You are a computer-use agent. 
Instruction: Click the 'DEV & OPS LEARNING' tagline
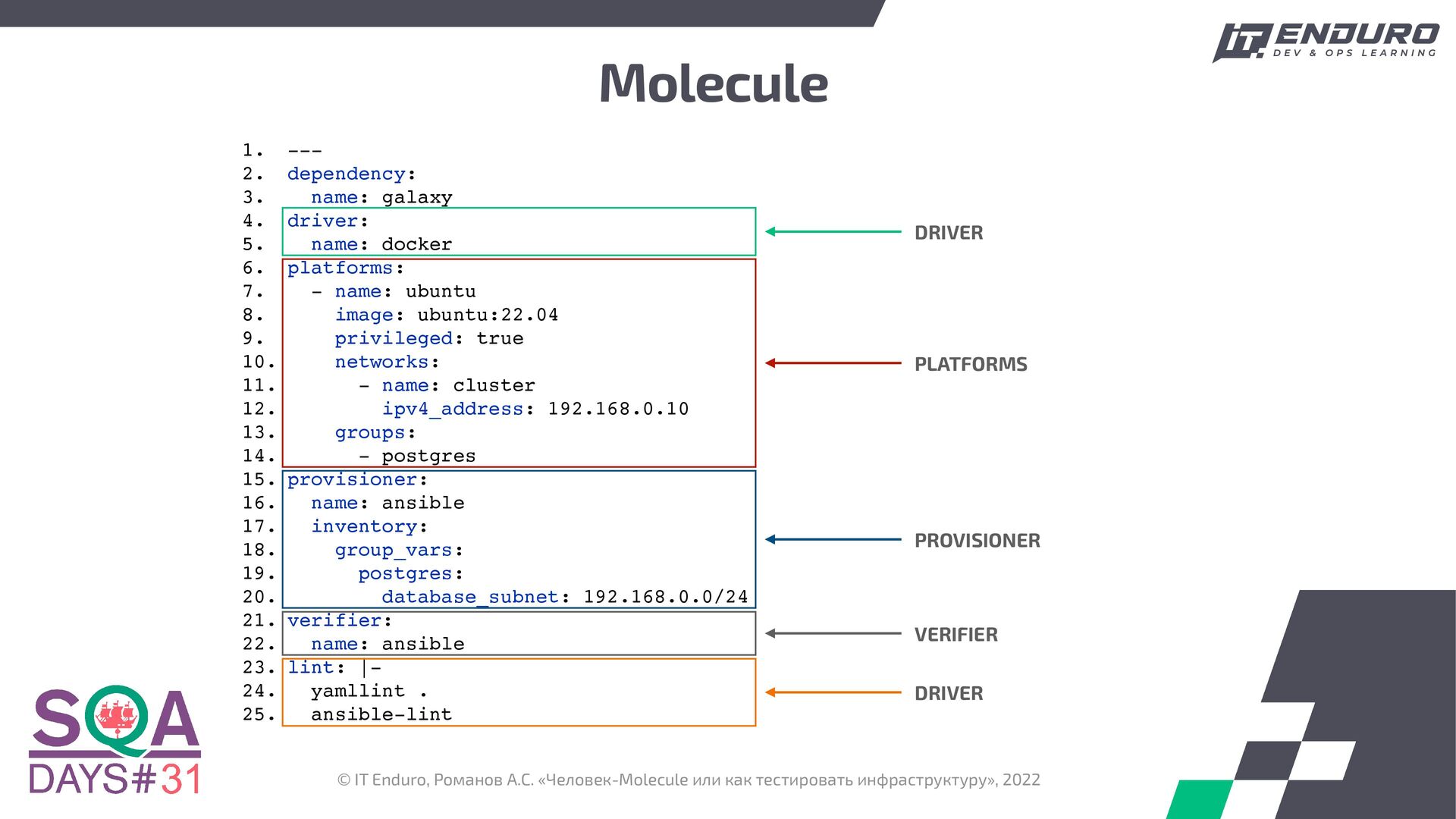coord(1354,53)
